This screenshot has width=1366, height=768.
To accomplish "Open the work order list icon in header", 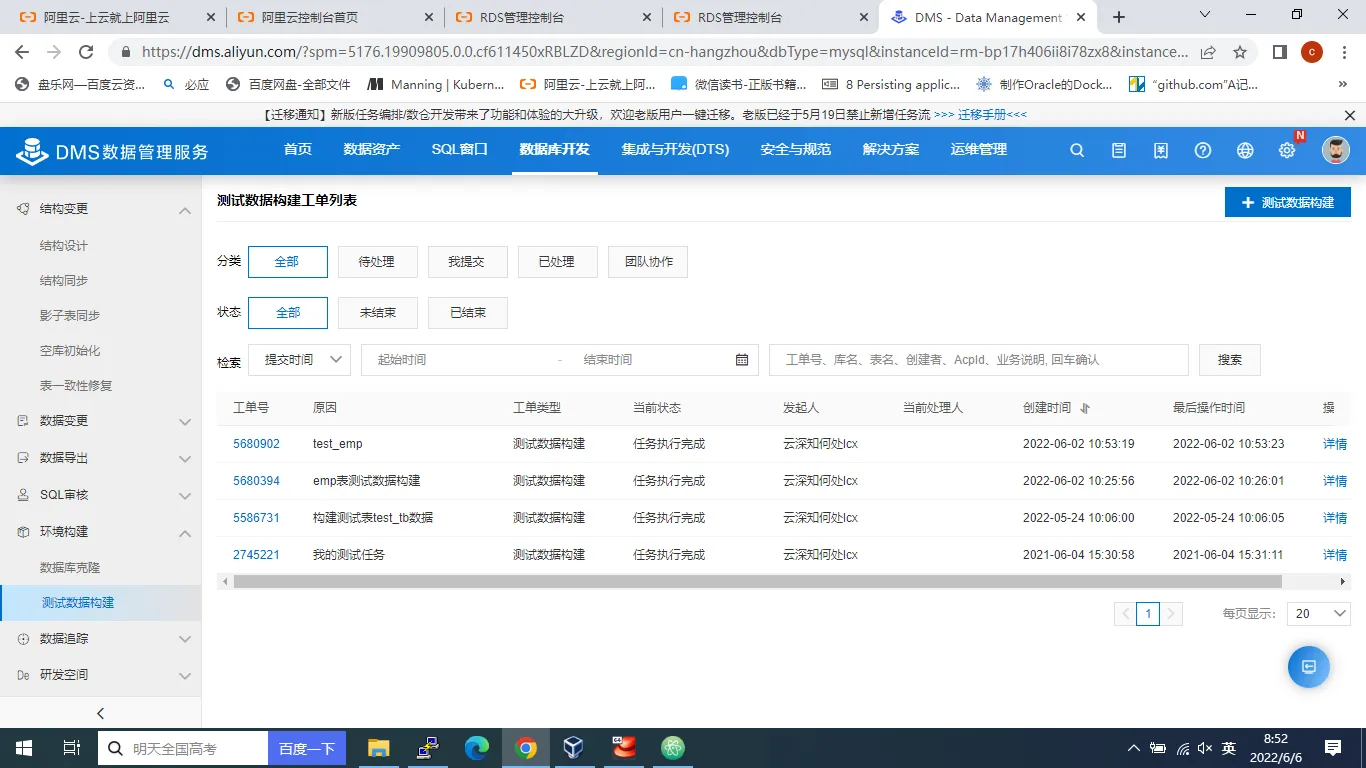I will click(1119, 150).
